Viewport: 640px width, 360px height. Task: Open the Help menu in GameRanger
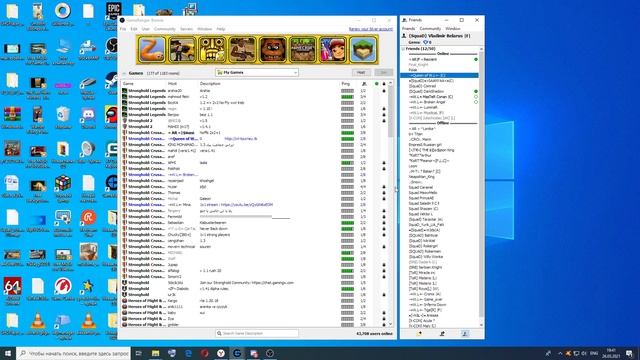[221, 29]
